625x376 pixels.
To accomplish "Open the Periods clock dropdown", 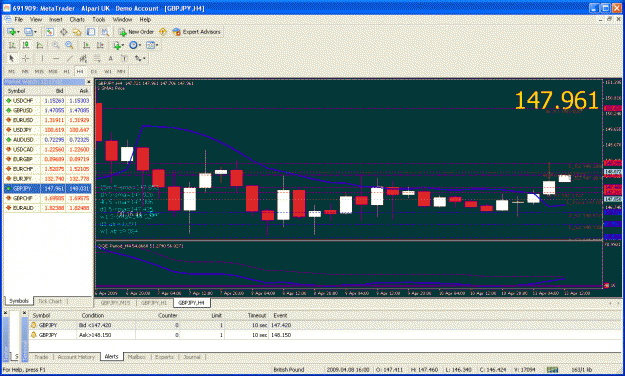I will coord(136,45).
